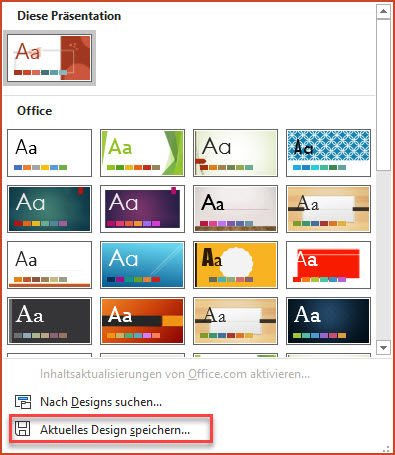Apply the blue patterned circles theme
This screenshot has width=395, height=455.
[x=328, y=153]
